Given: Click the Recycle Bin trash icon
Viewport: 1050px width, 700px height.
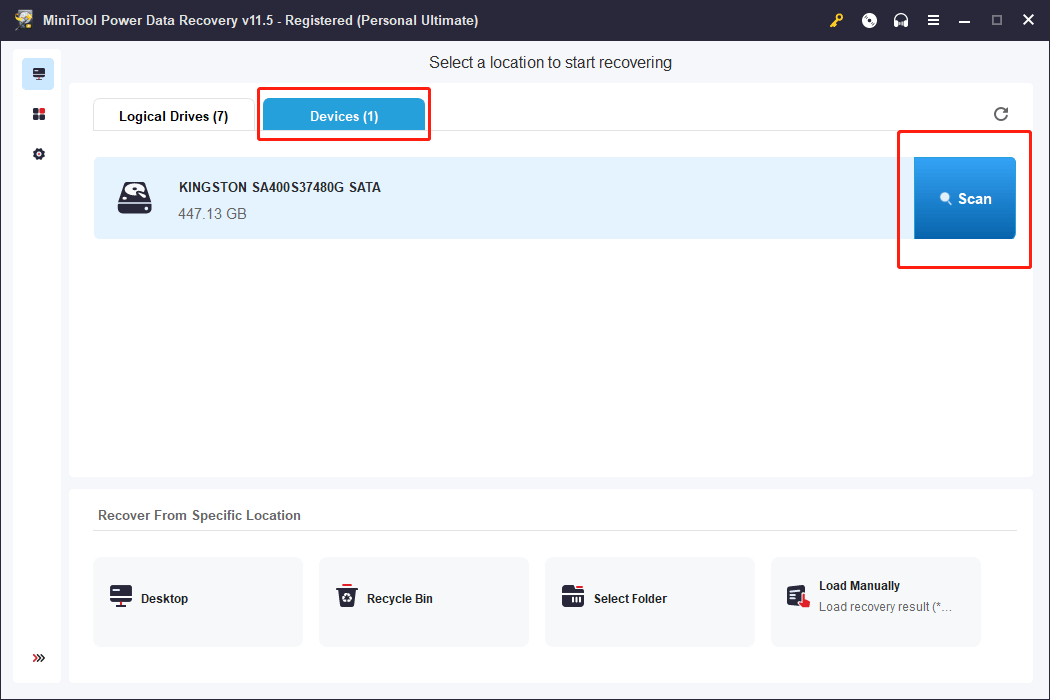Looking at the screenshot, I should pyautogui.click(x=347, y=596).
